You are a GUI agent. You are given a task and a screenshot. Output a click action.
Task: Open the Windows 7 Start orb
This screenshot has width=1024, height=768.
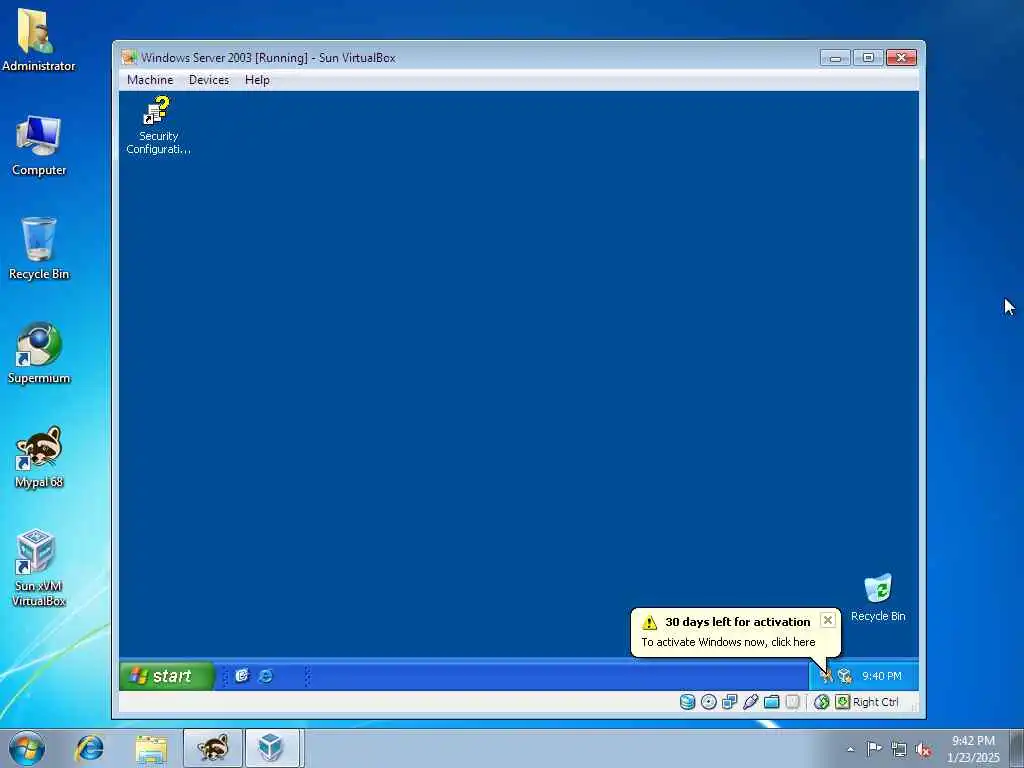click(27, 748)
